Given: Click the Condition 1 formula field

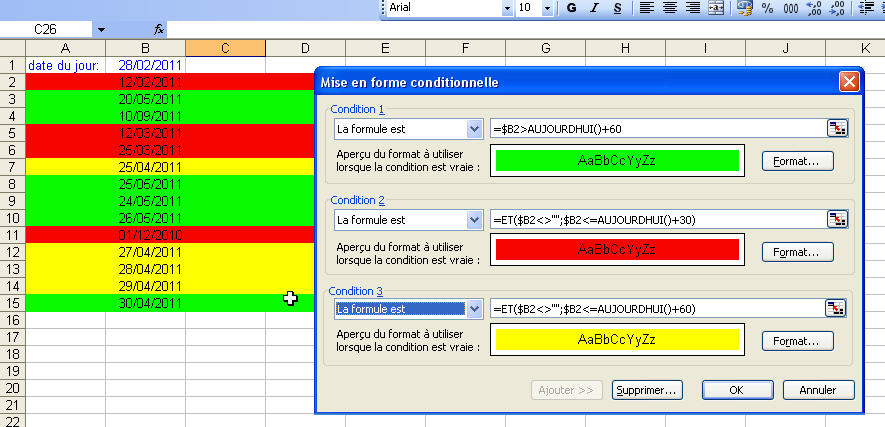Looking at the screenshot, I should 658,129.
